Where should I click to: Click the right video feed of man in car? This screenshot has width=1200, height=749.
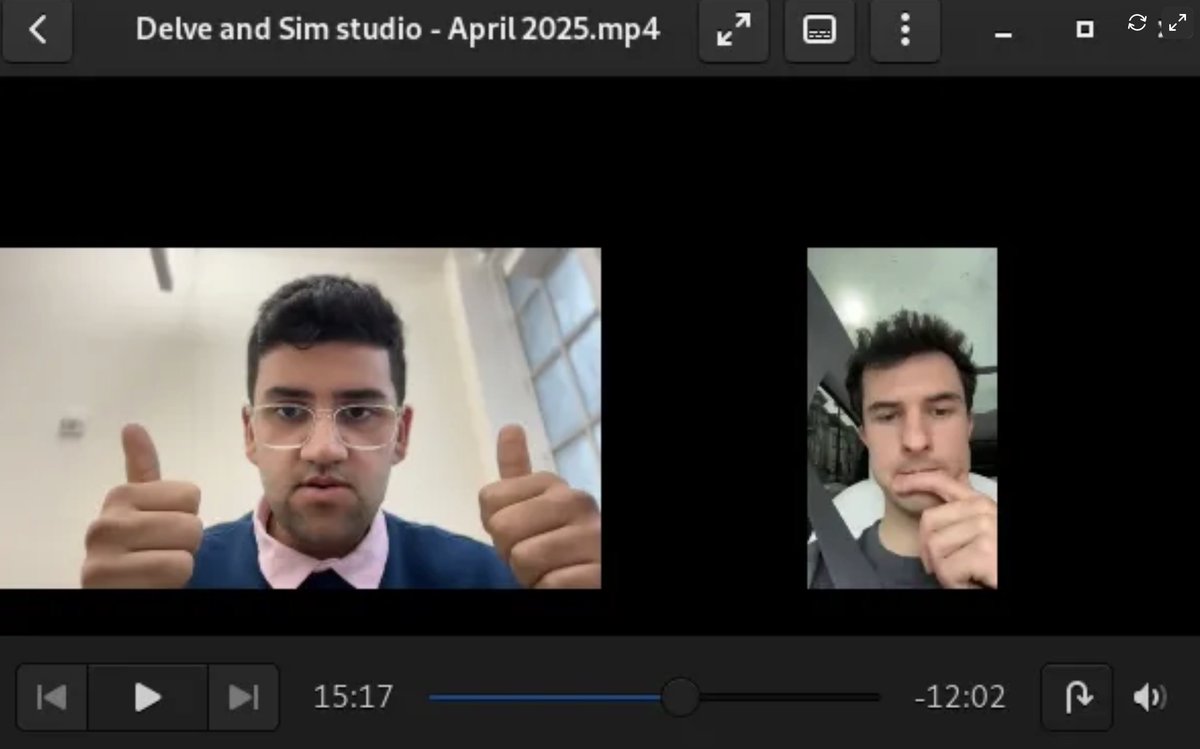click(x=902, y=418)
